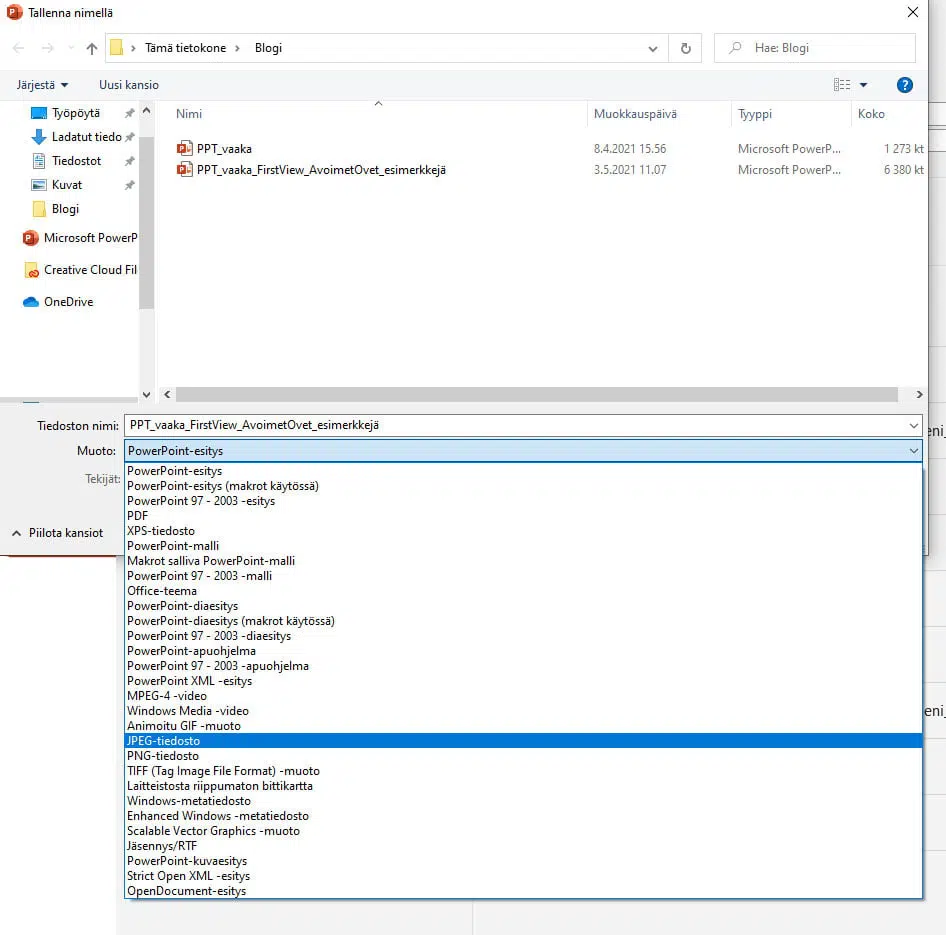Click the Back navigation arrow
The height and width of the screenshot is (935, 946).
18,48
